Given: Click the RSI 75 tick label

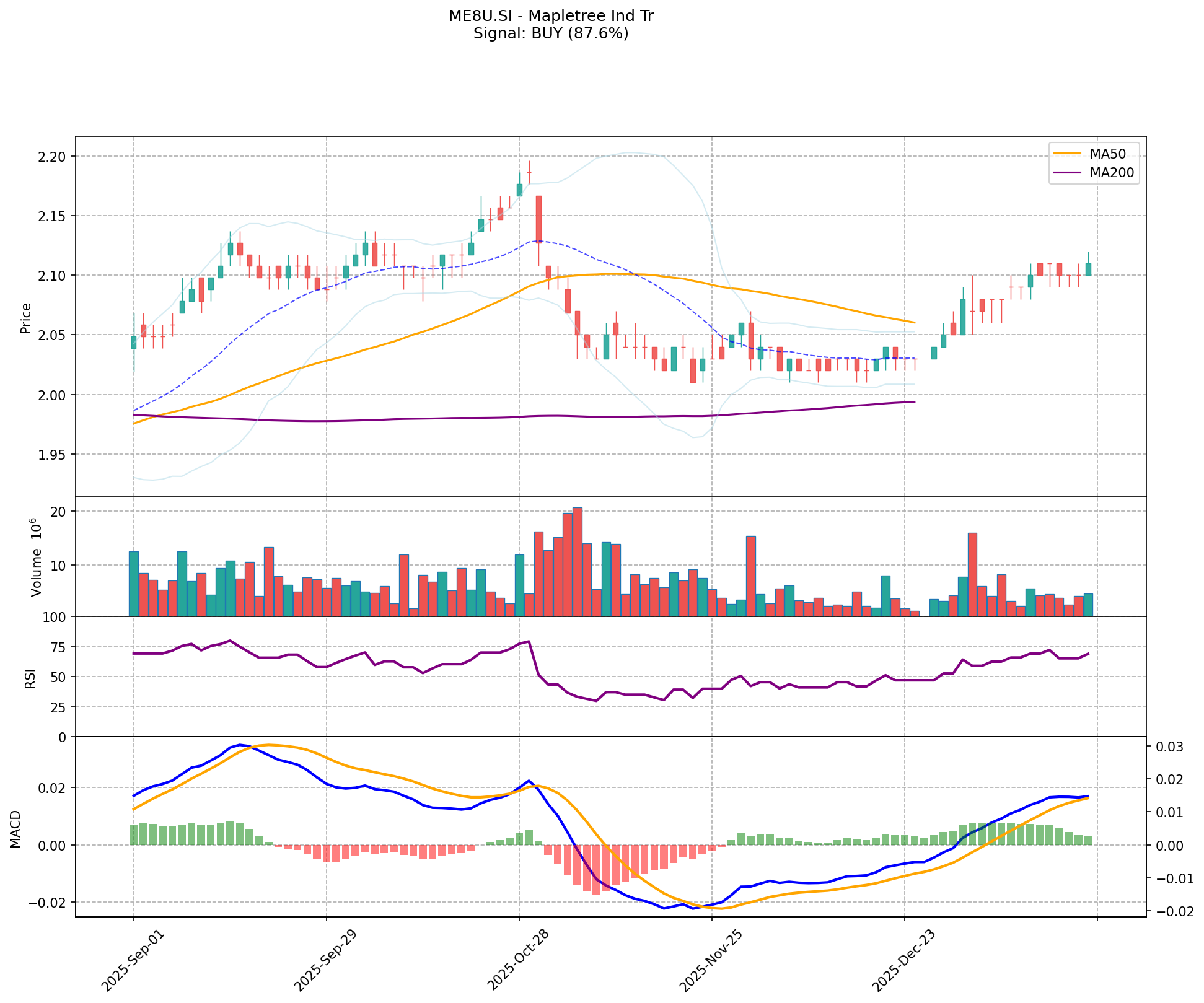Looking at the screenshot, I should 59,647.
